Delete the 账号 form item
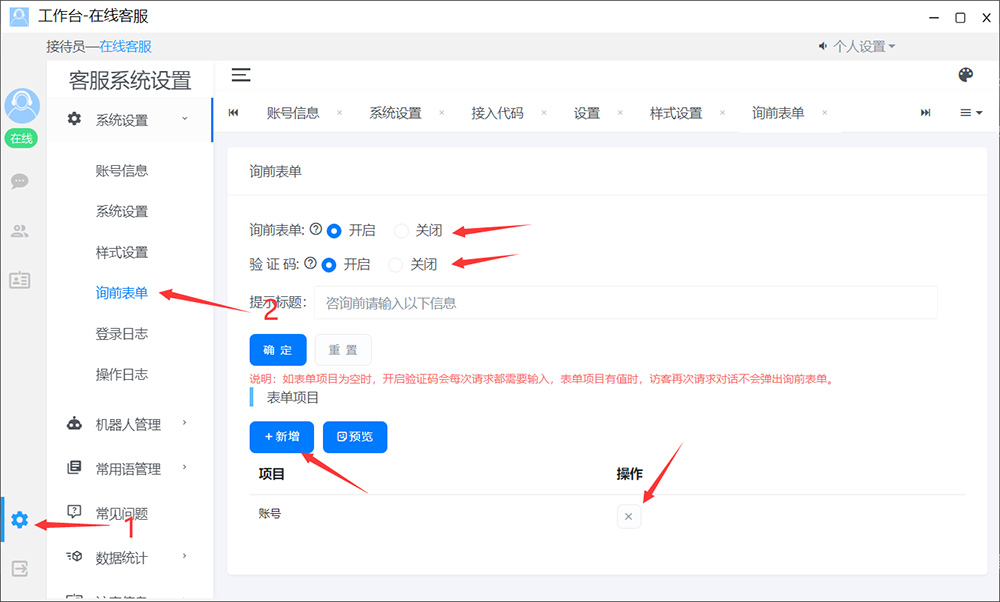Screen dimensions: 1000x602 click(x=628, y=516)
